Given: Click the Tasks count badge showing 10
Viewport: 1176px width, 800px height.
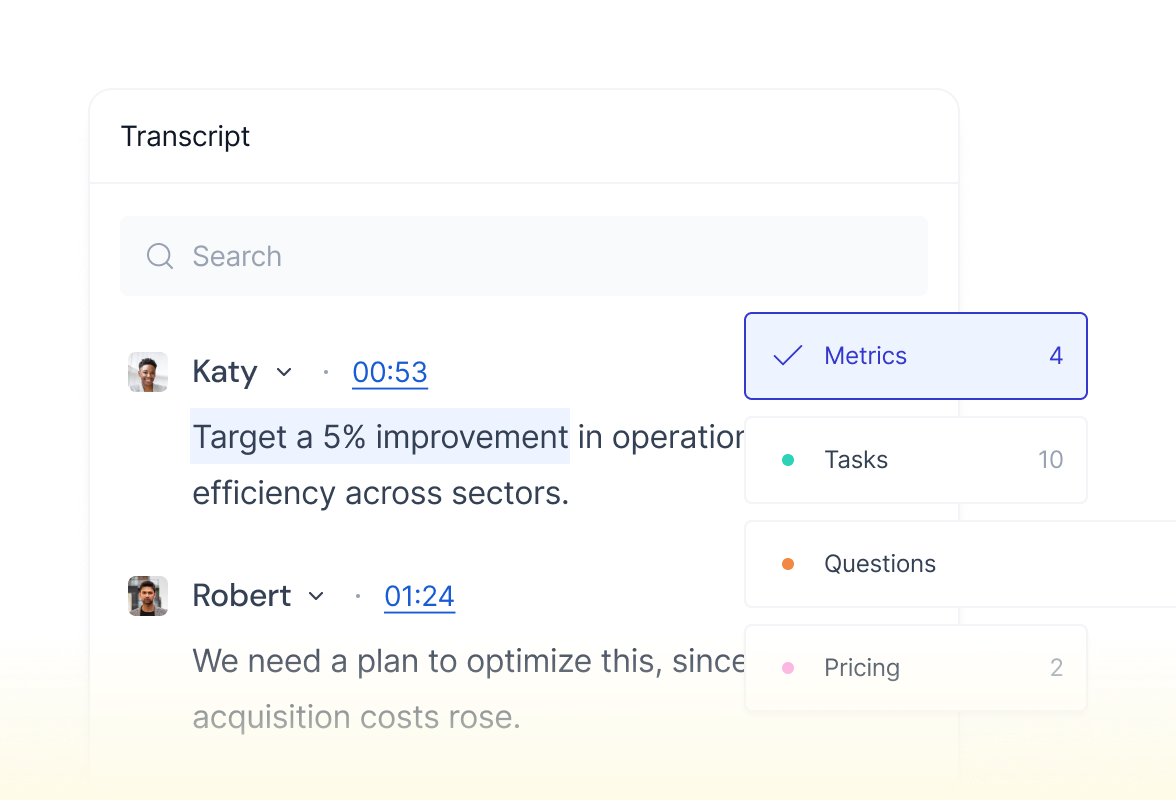Looking at the screenshot, I should 1051,459.
